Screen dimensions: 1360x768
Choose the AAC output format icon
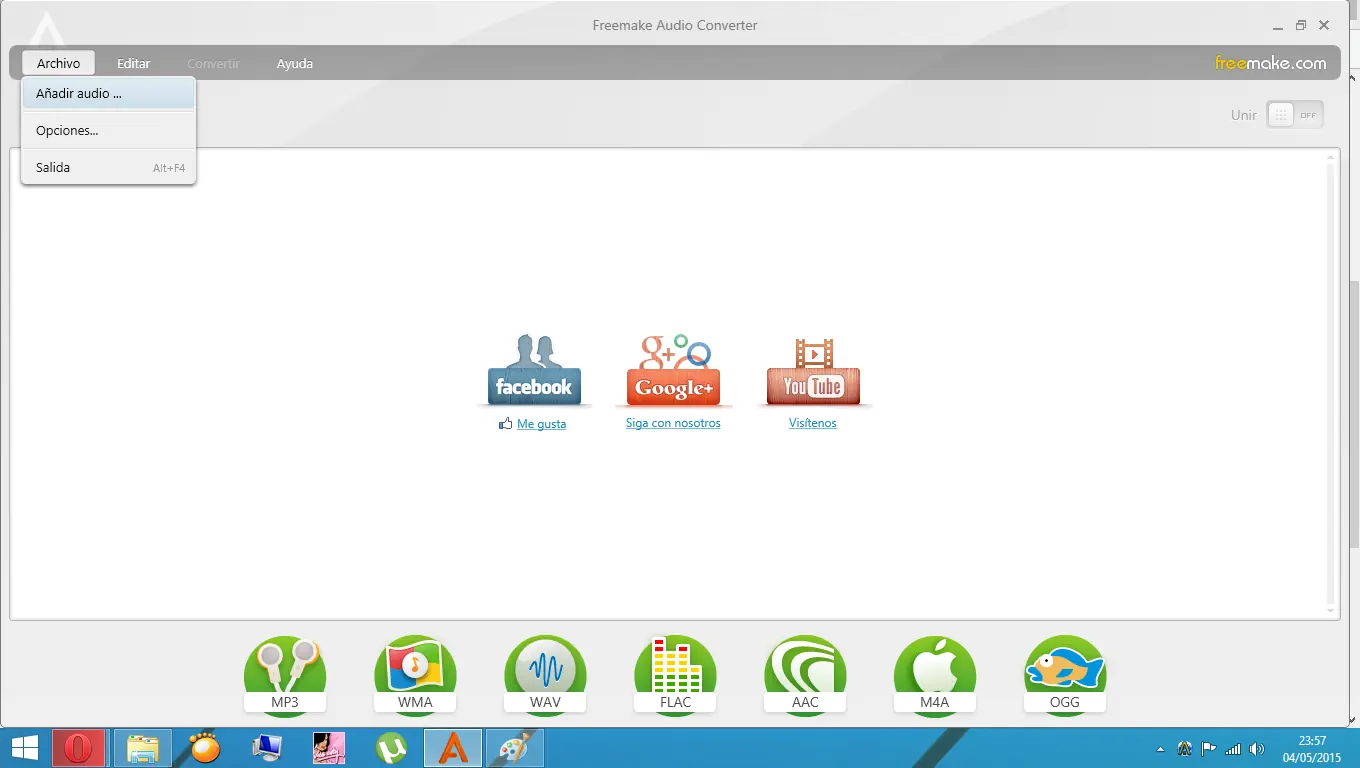pos(805,675)
